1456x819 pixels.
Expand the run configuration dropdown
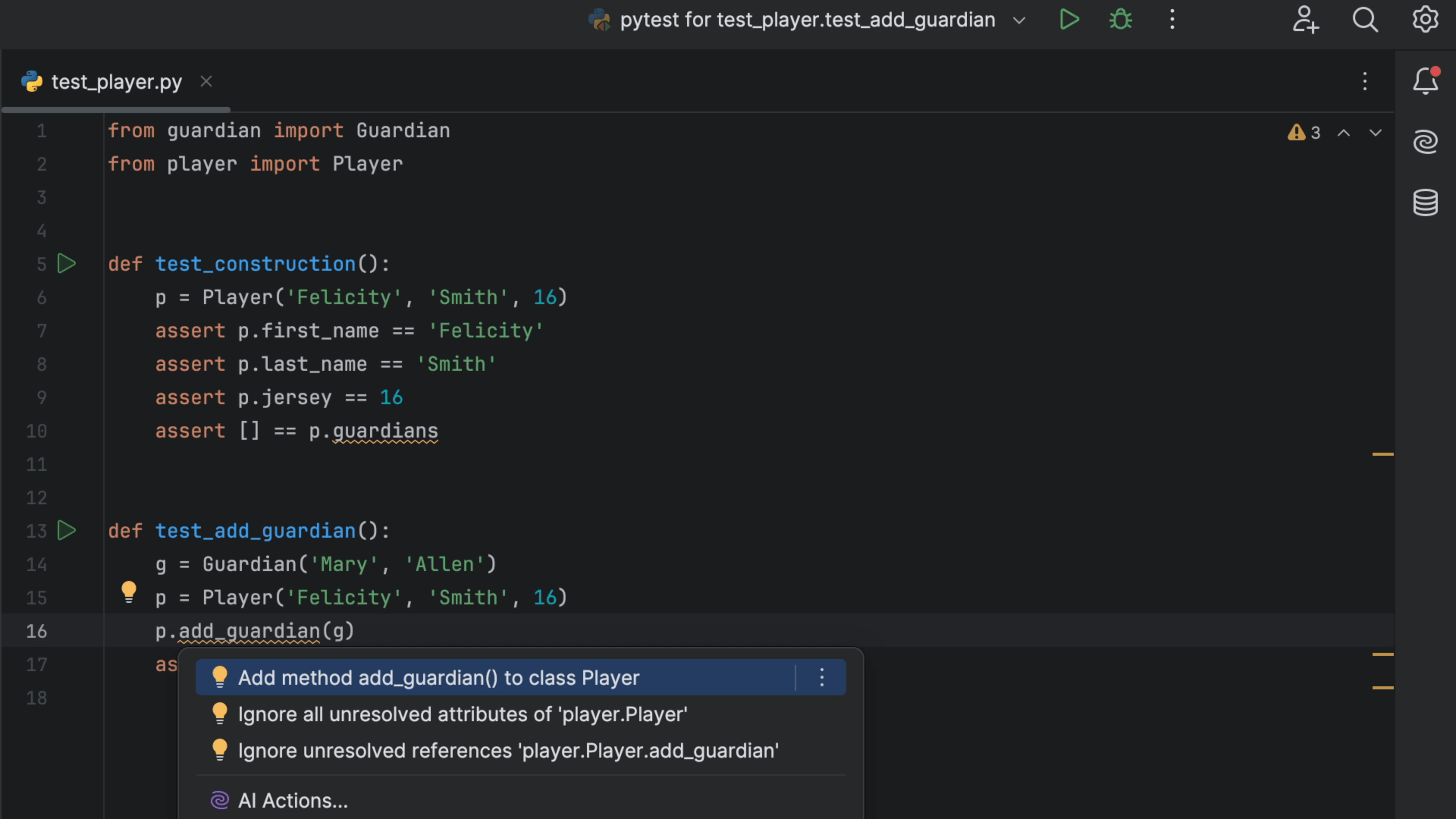(x=1018, y=20)
